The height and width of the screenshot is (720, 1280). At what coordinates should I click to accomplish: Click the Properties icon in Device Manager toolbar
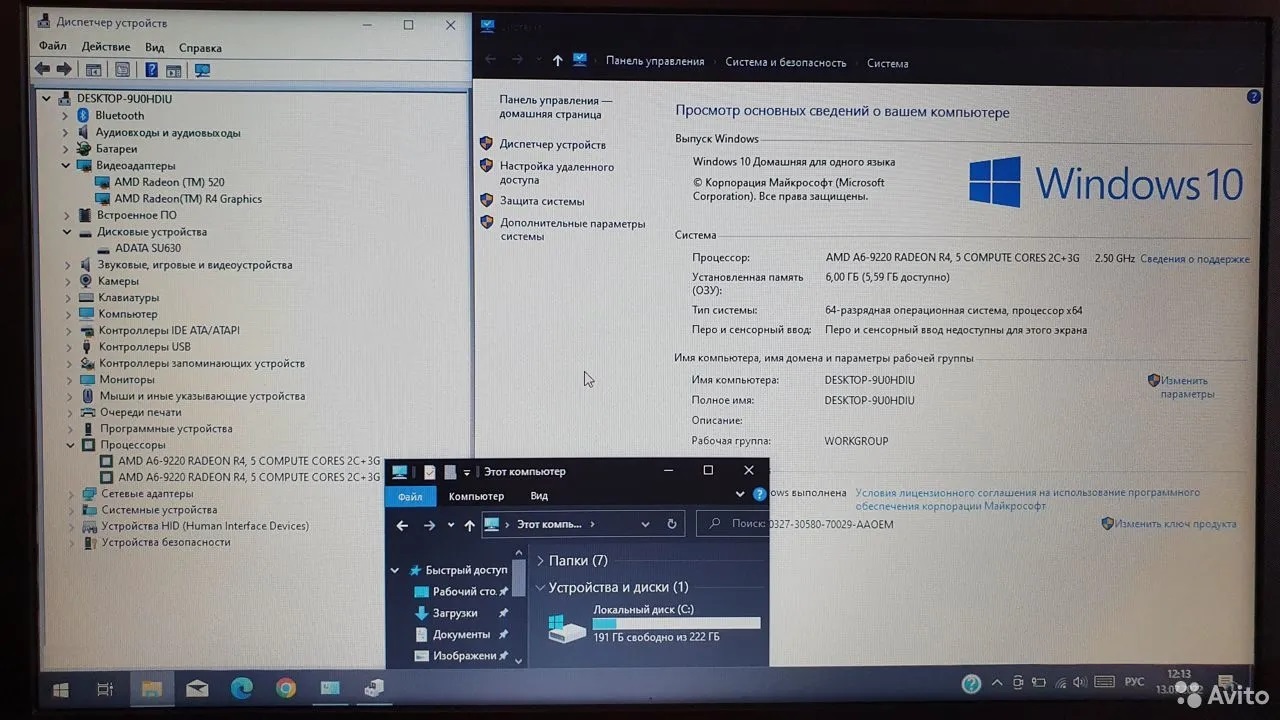[122, 70]
